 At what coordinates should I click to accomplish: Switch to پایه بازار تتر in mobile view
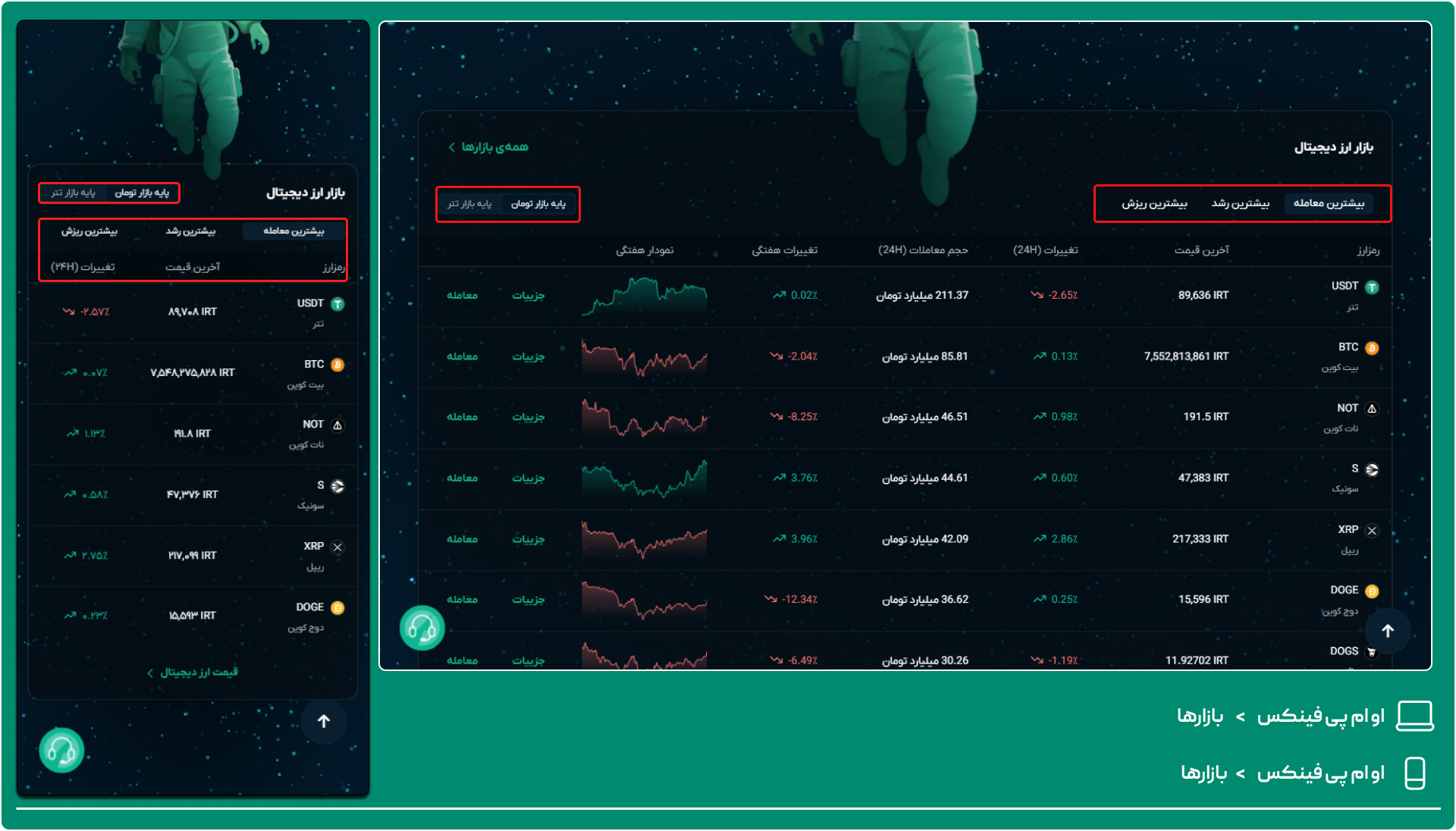tap(74, 193)
